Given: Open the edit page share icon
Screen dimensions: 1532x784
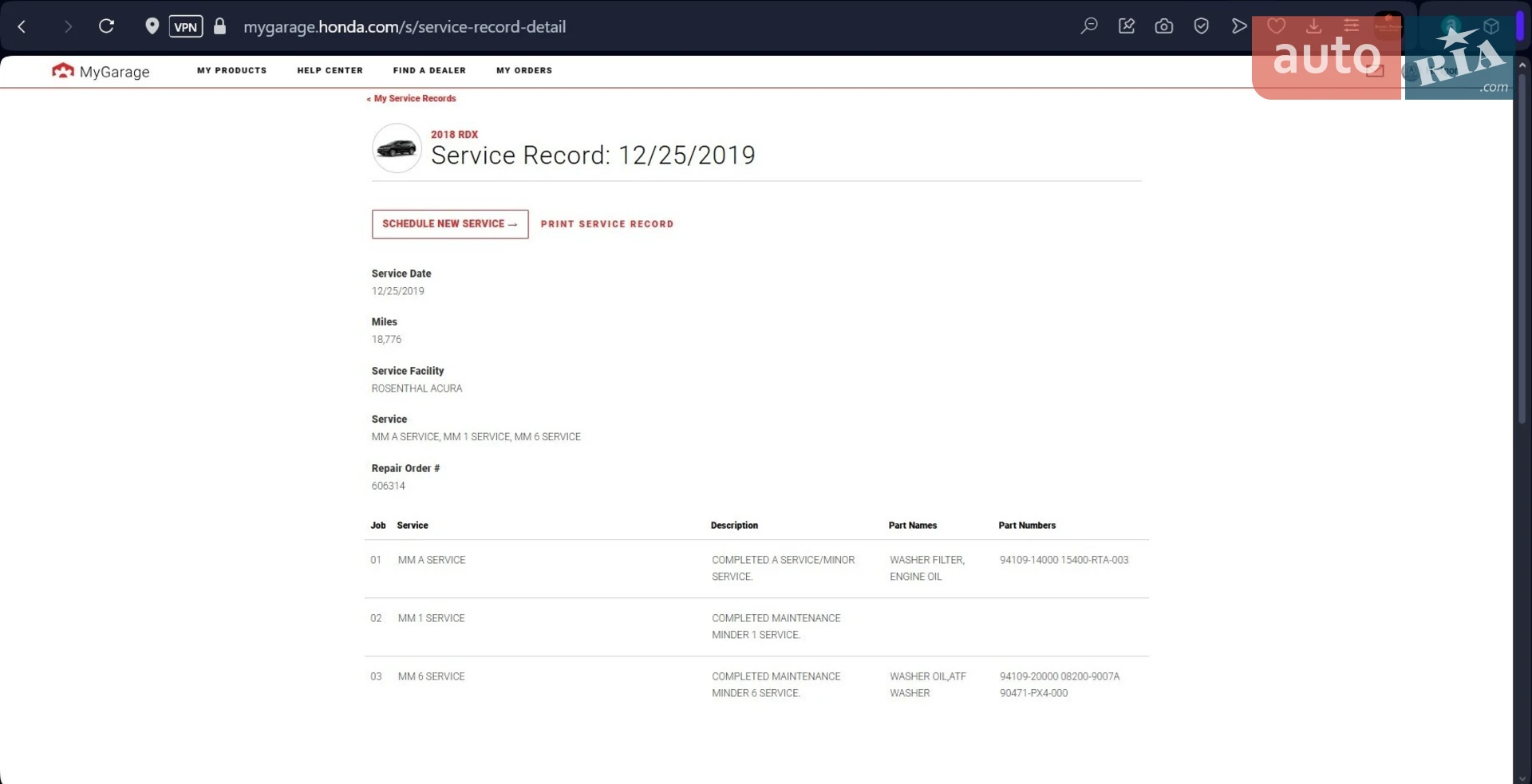Looking at the screenshot, I should (1127, 26).
